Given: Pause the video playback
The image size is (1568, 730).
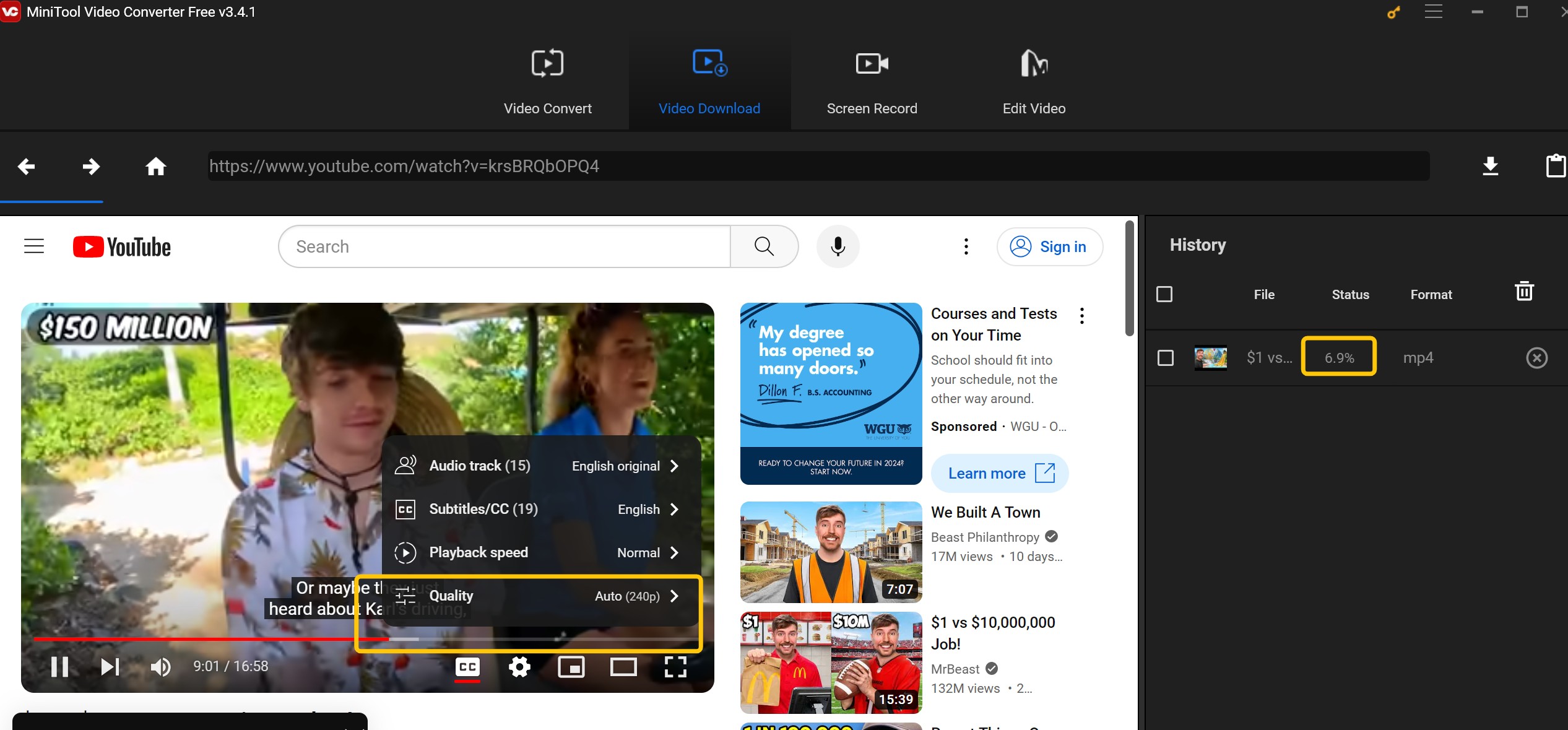Looking at the screenshot, I should tap(59, 667).
